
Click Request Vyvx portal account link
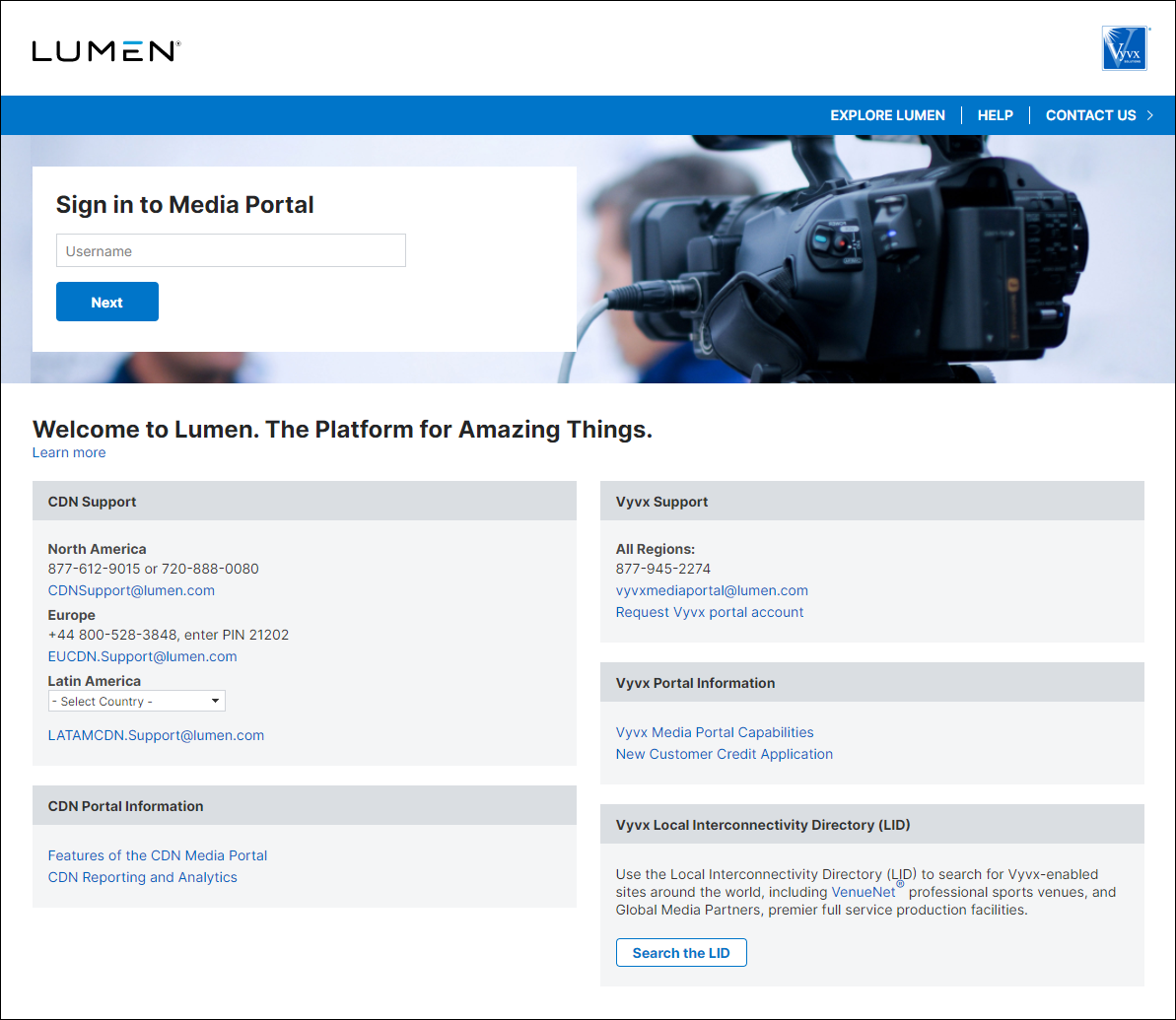coord(710,612)
